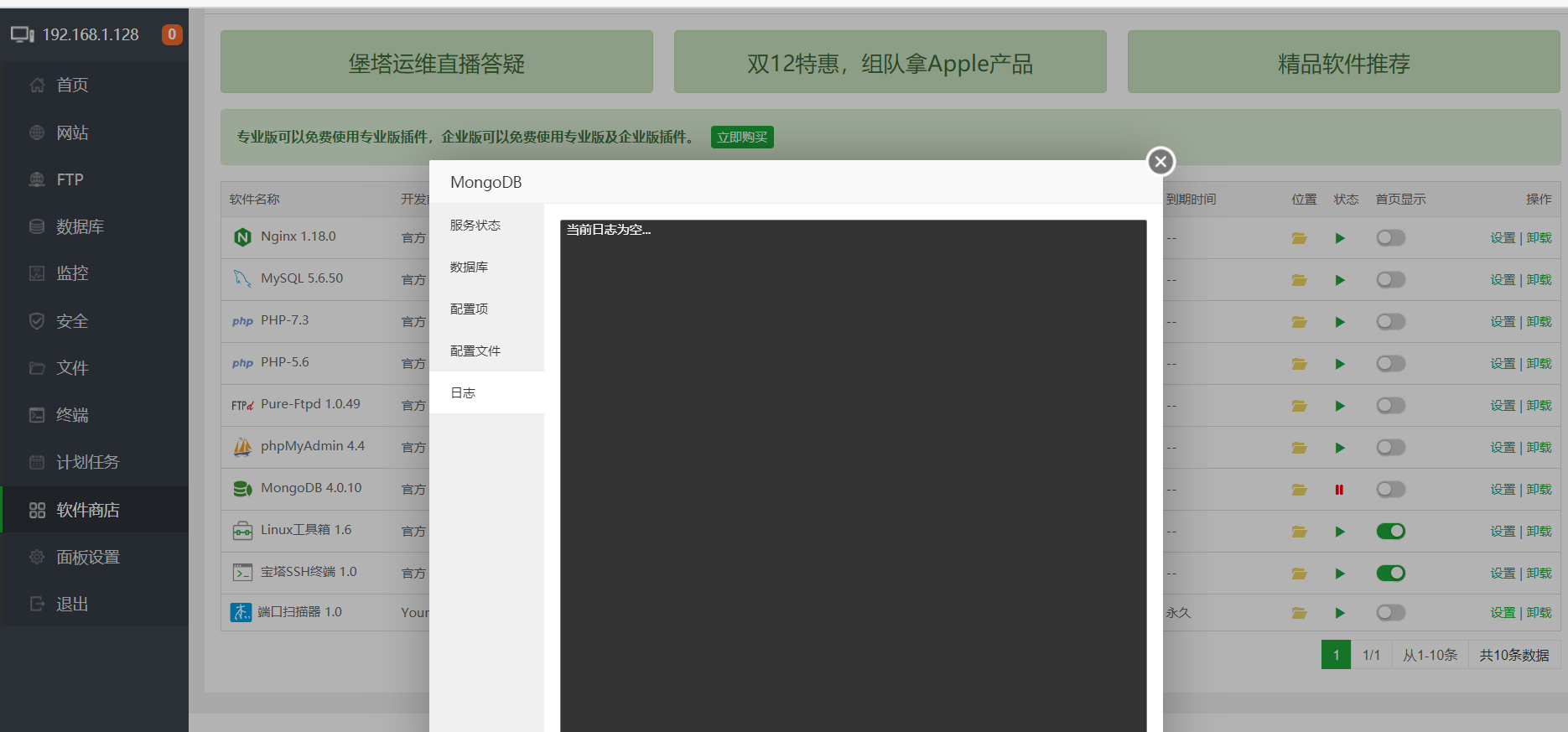The image size is (1568, 732).
Task: Click the PHP-7.3 php icon
Action: click(x=242, y=321)
